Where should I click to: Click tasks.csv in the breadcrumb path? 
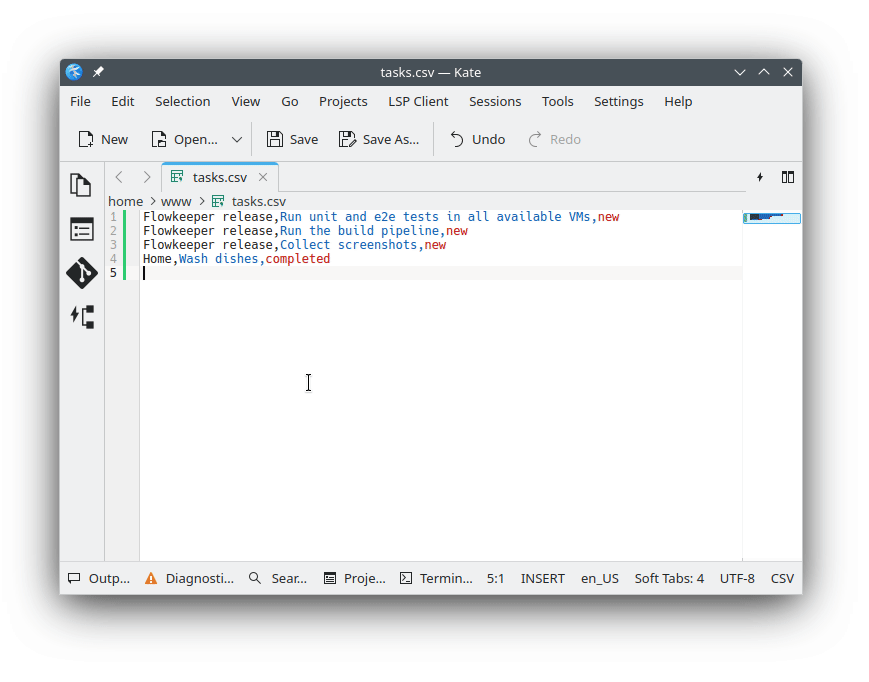(249, 201)
